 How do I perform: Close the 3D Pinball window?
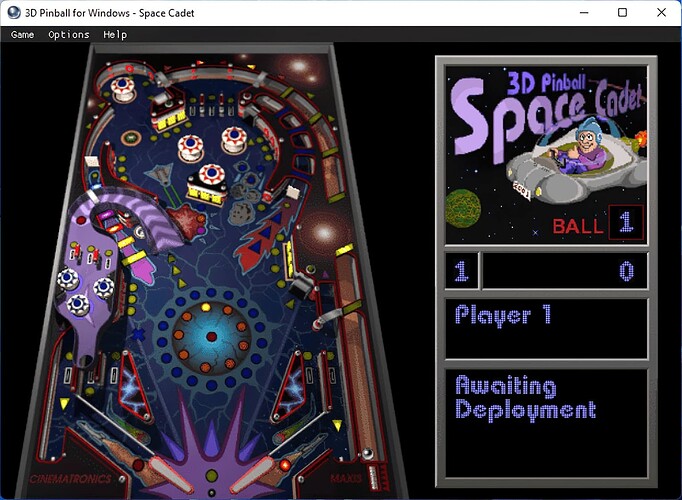(661, 13)
